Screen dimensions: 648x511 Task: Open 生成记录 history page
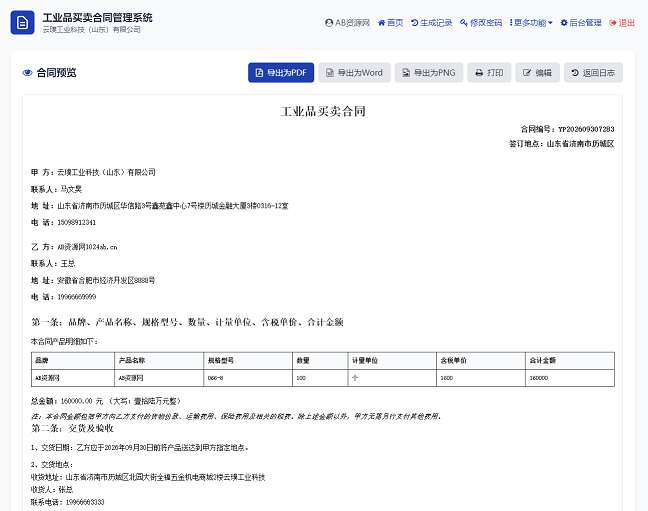pos(431,23)
